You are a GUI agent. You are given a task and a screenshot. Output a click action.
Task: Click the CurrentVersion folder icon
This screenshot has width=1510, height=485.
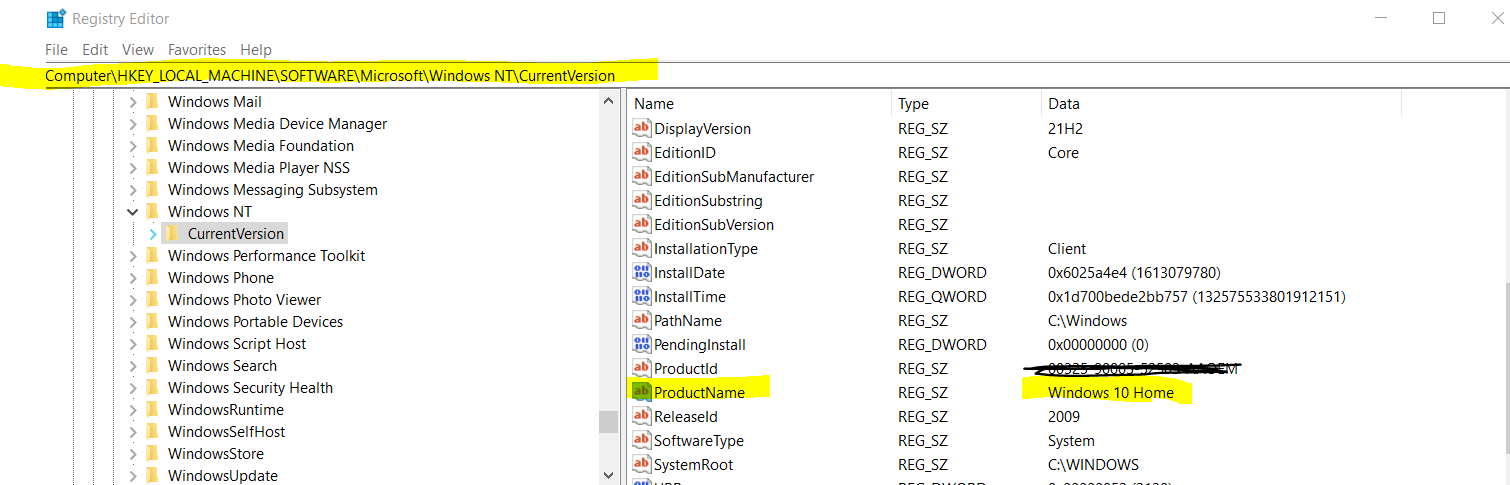[172, 233]
